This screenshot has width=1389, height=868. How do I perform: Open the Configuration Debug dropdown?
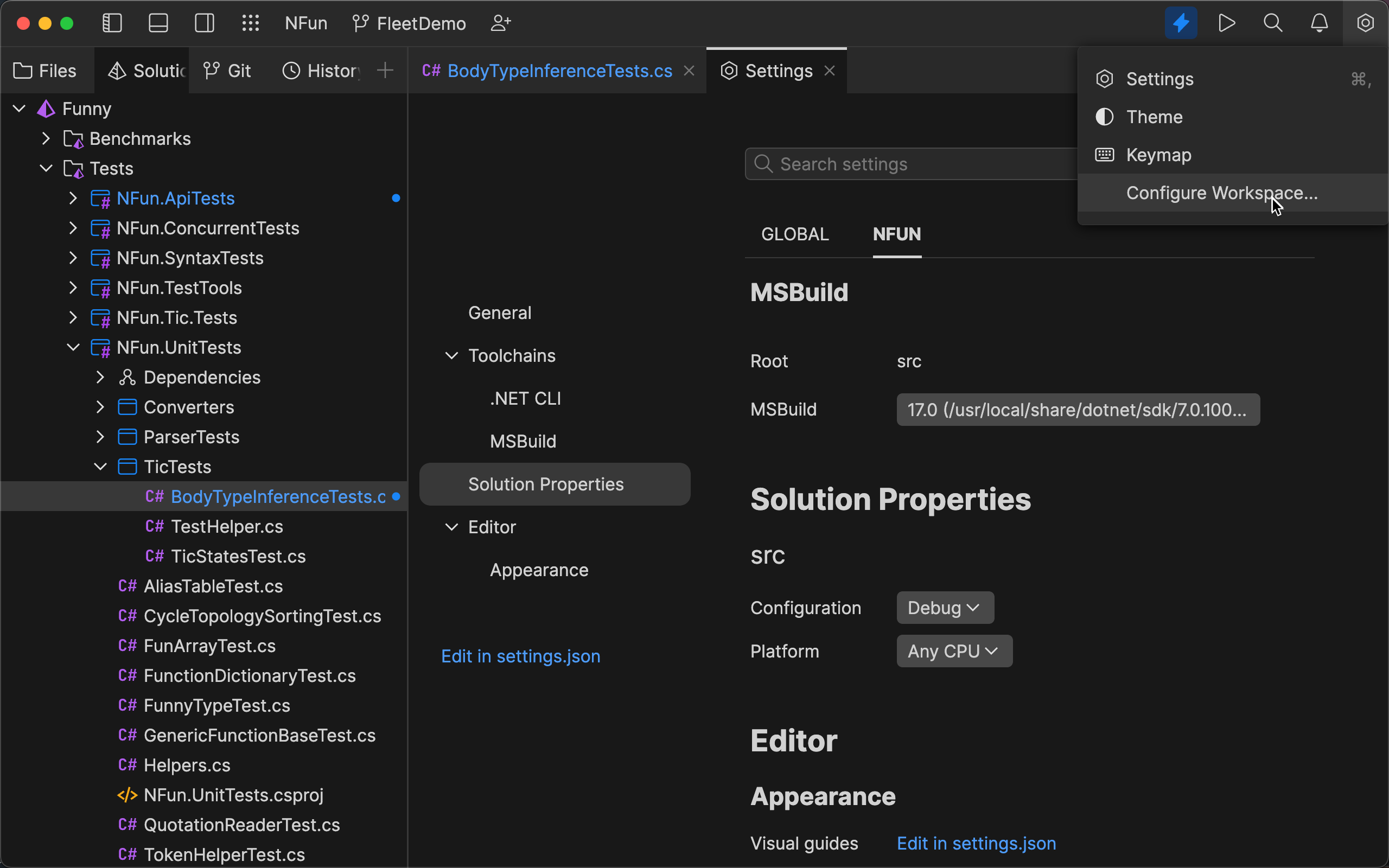click(945, 608)
